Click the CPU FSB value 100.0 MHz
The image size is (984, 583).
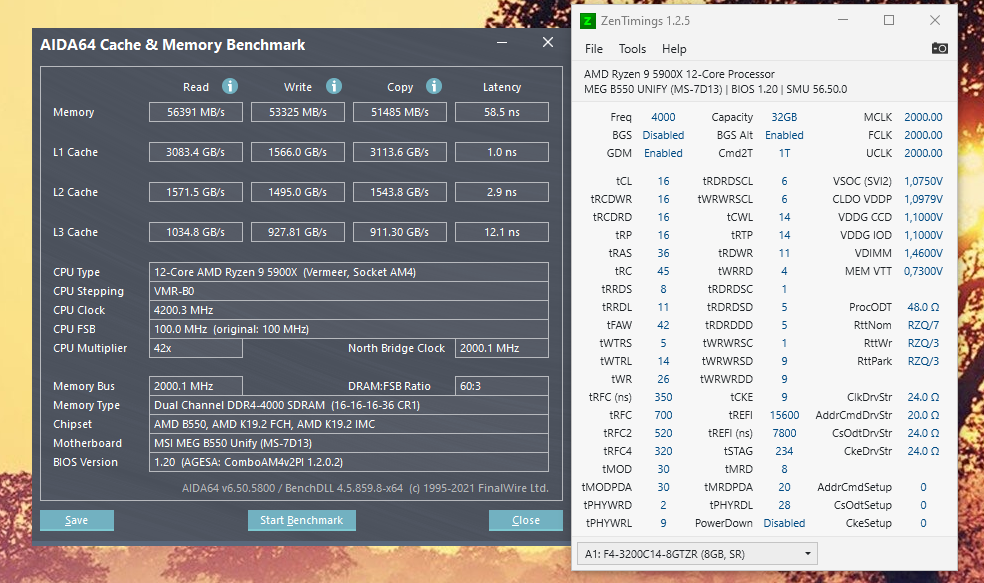pos(349,329)
